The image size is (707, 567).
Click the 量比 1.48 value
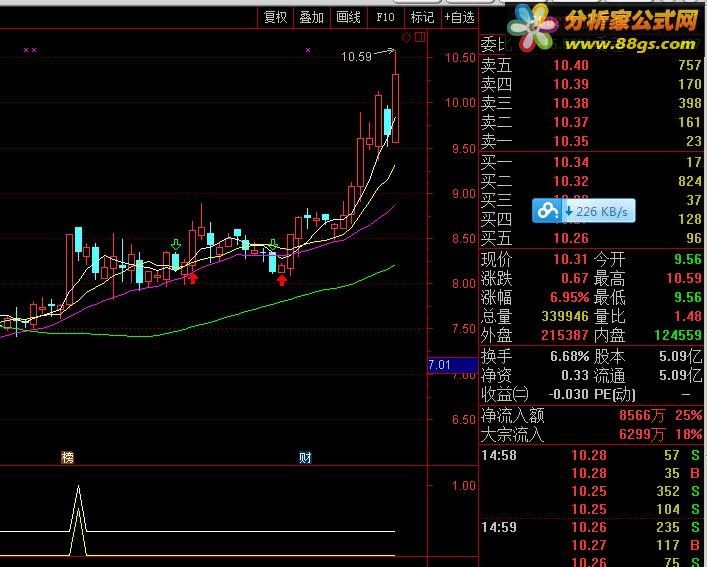[x=688, y=316]
